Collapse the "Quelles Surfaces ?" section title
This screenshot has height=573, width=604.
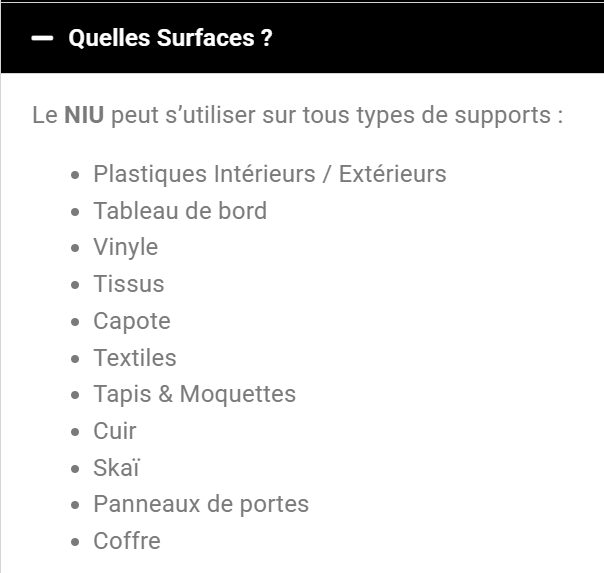[x=170, y=38]
